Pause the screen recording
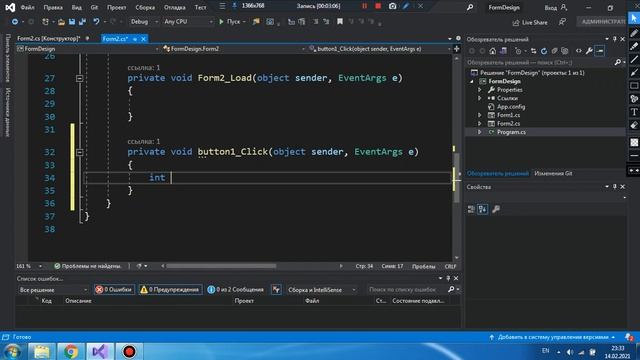The width and height of the screenshot is (640, 360). 364,6
